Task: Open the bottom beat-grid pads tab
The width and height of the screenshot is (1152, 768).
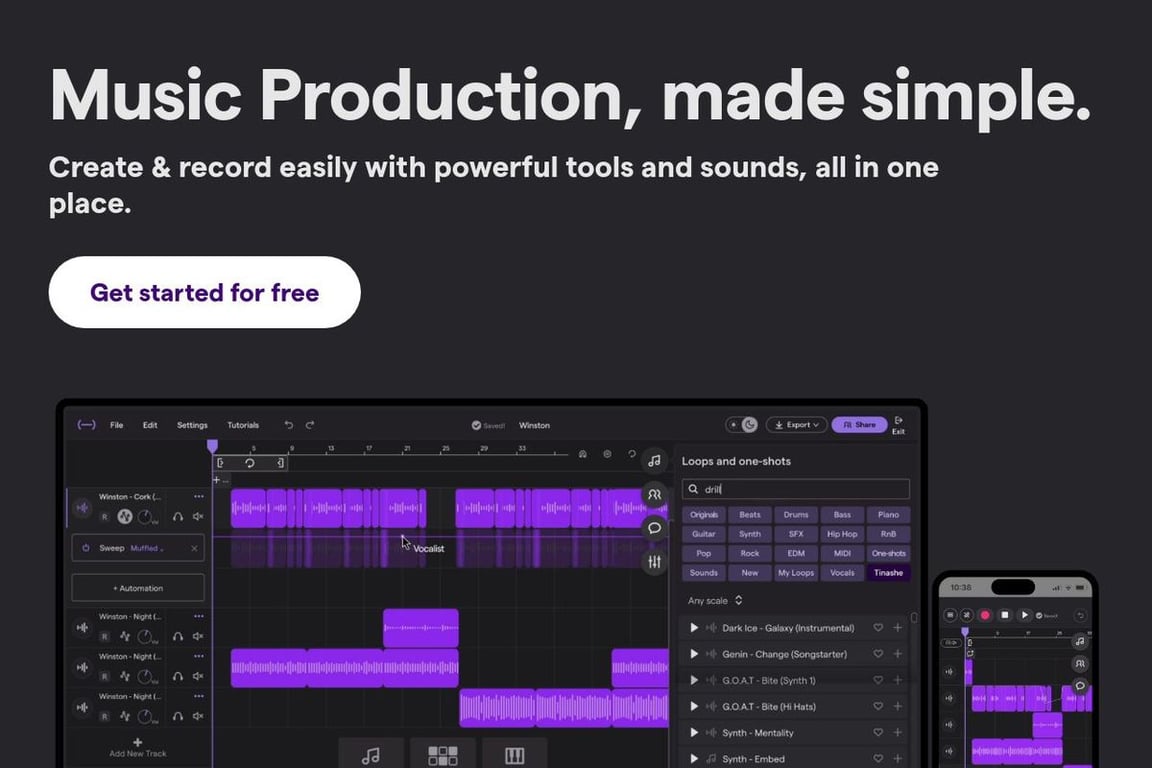Action: pos(443,755)
